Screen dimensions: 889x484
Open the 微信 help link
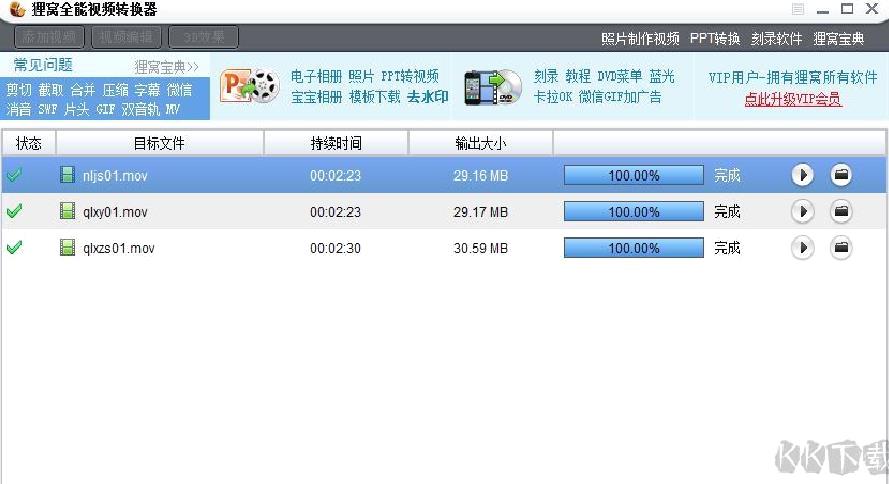pos(179,90)
